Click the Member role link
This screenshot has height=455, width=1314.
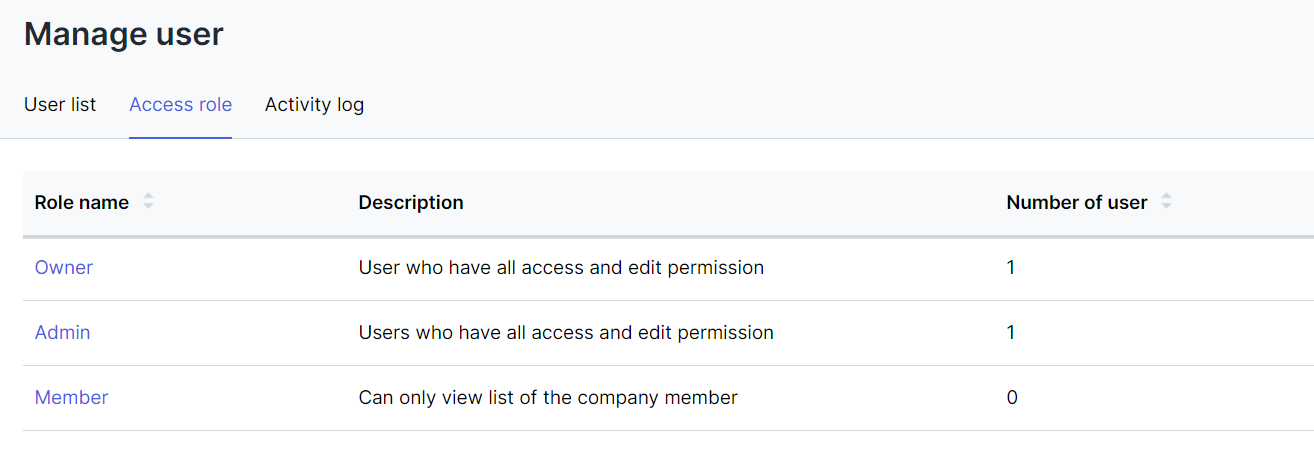71,398
